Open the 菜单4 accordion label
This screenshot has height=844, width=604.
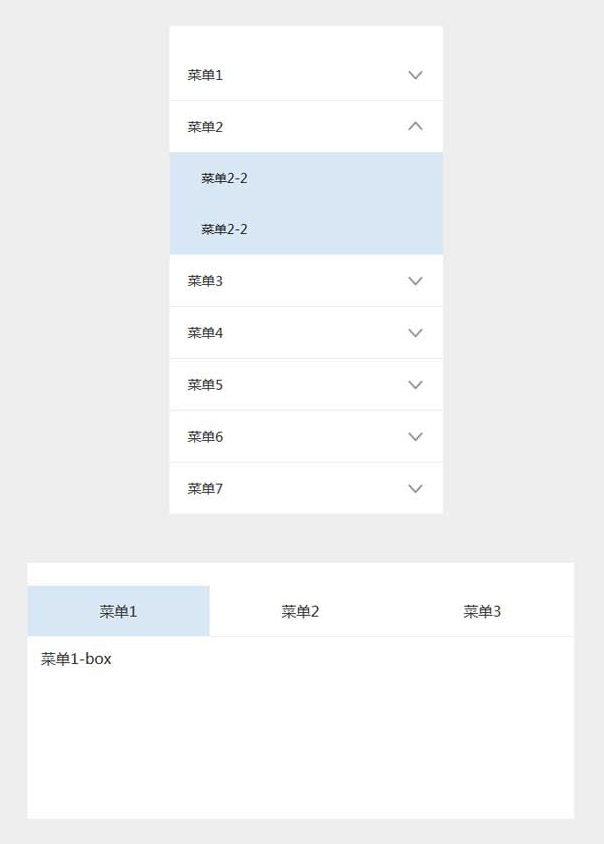click(x=205, y=333)
